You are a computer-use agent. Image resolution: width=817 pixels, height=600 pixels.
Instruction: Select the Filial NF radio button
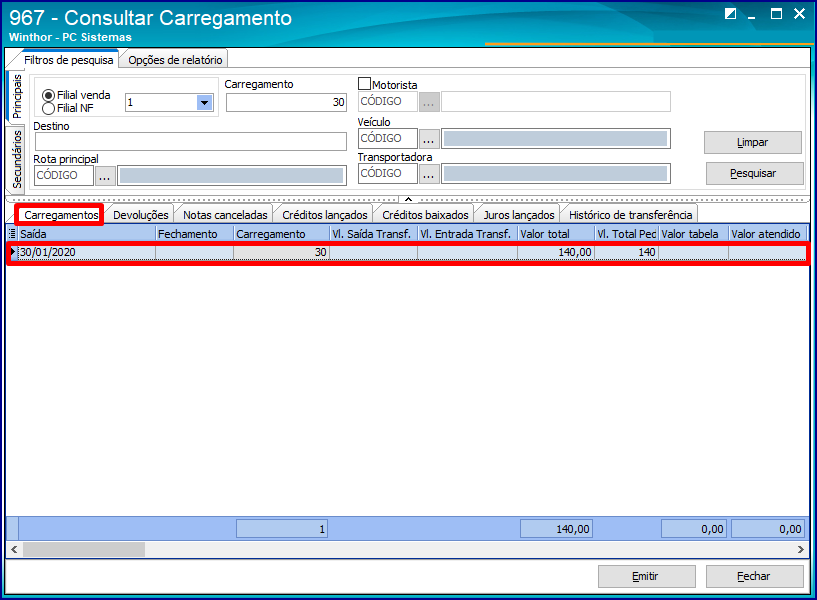click(48, 108)
